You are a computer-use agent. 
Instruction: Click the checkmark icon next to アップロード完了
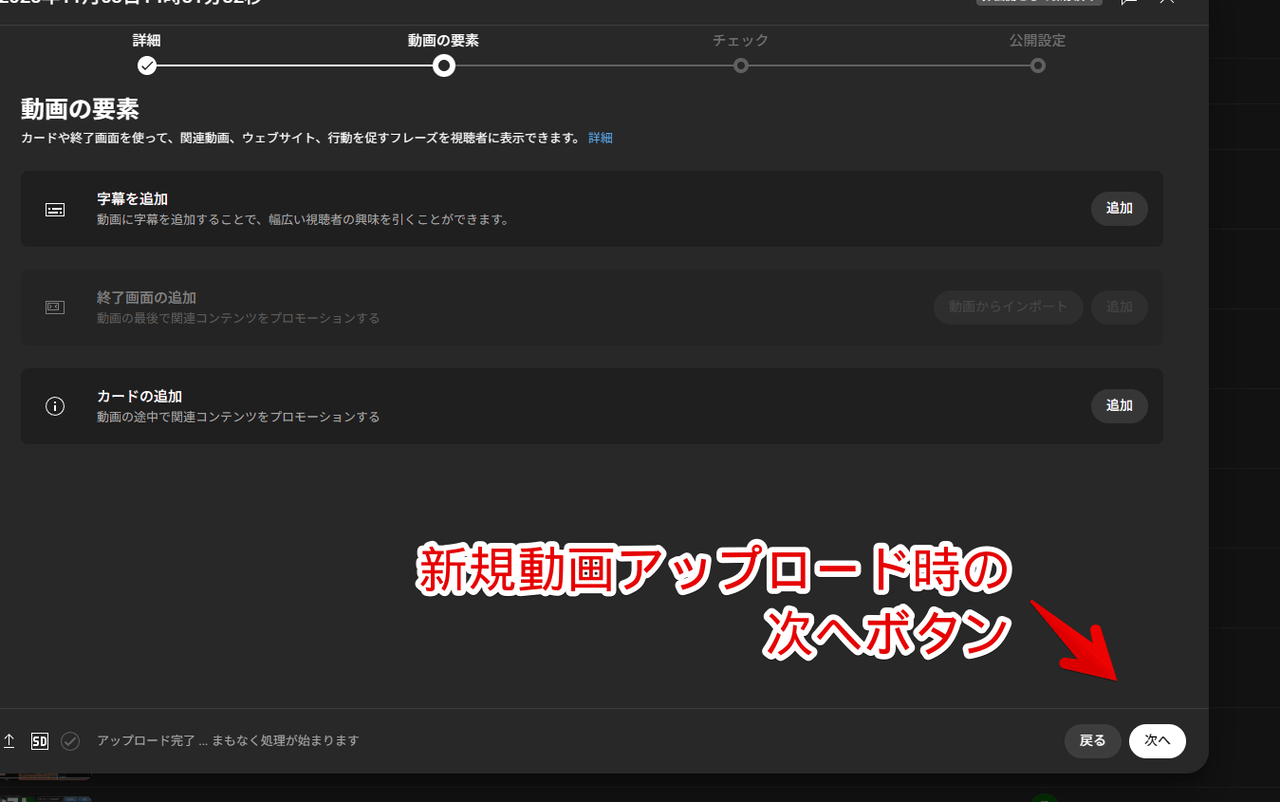(70, 740)
